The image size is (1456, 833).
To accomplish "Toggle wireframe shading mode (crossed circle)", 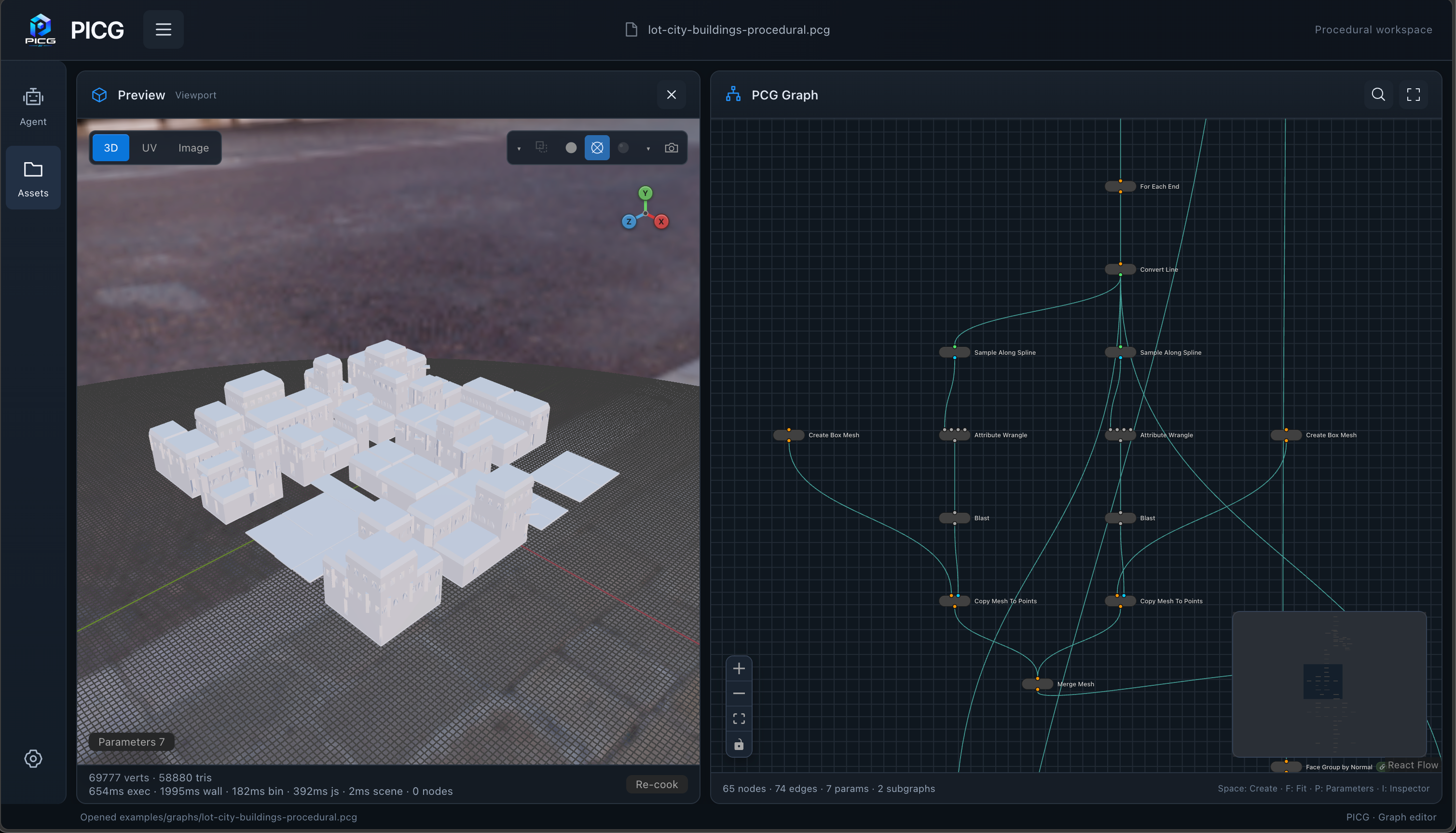I will [x=597, y=148].
